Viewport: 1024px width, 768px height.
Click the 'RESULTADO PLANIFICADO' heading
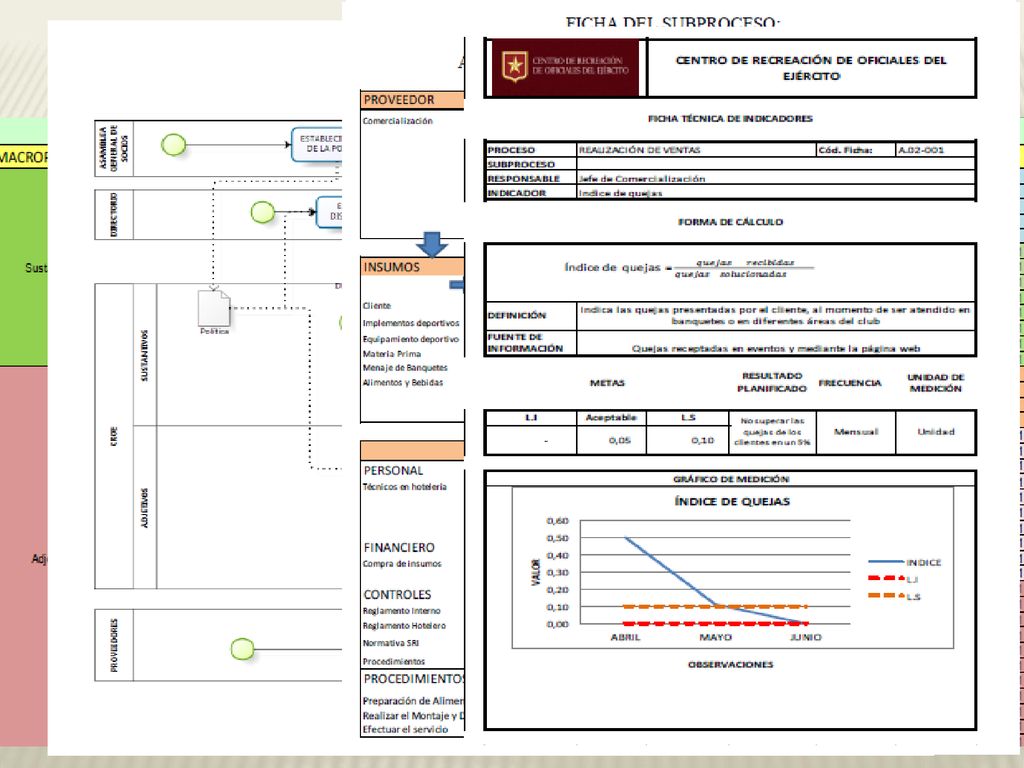tap(772, 382)
